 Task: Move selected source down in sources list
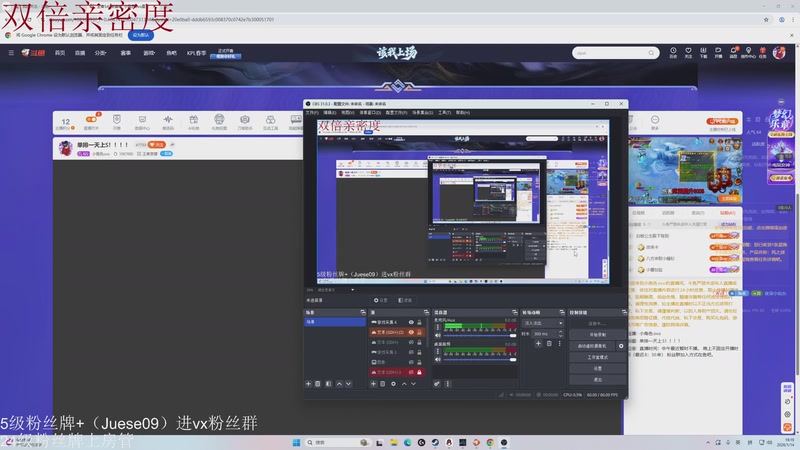pyautogui.click(x=414, y=384)
